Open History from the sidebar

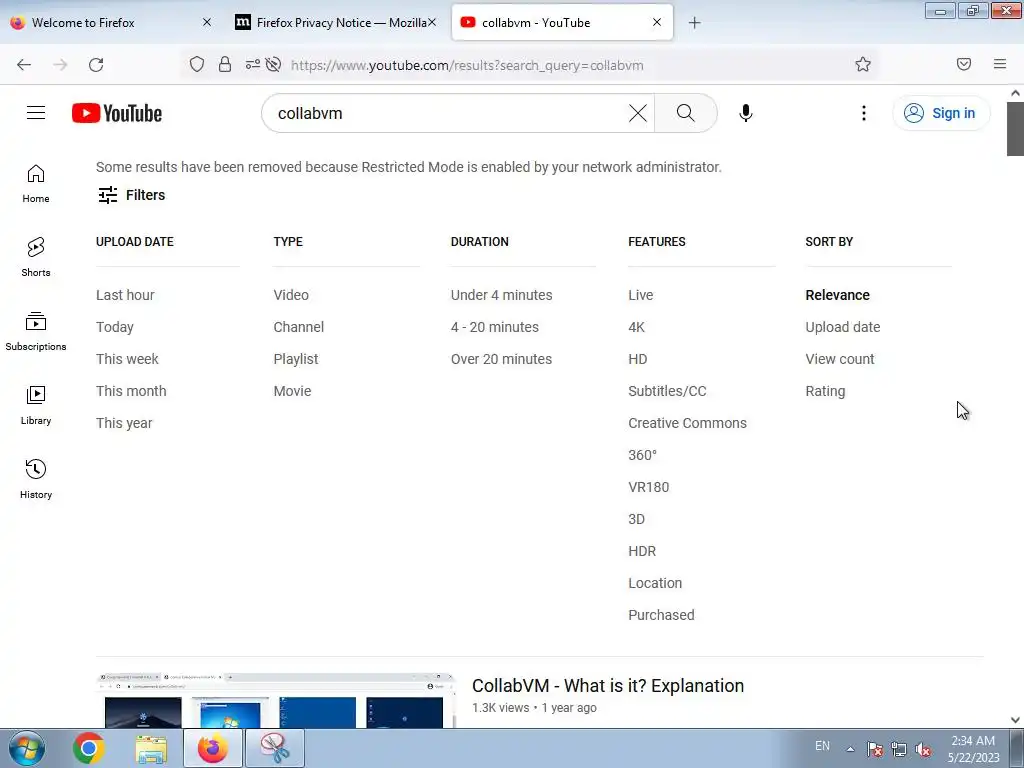click(36, 479)
